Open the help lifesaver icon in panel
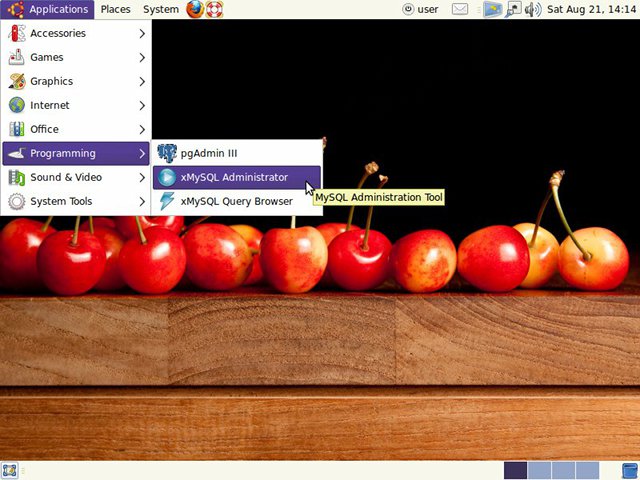Image resolution: width=640 pixels, height=480 pixels. pyautogui.click(x=214, y=9)
